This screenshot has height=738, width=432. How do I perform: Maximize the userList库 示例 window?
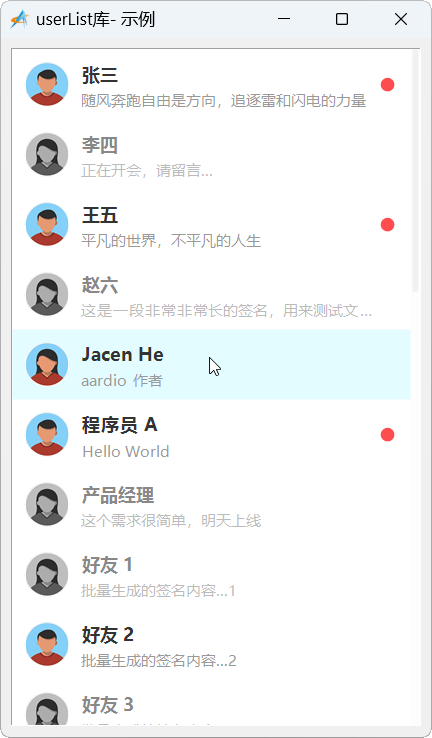point(342,19)
